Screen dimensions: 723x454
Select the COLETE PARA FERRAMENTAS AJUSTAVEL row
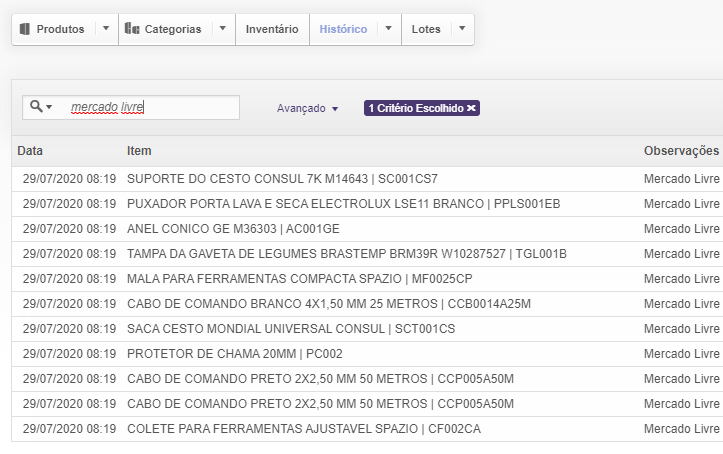point(303,429)
